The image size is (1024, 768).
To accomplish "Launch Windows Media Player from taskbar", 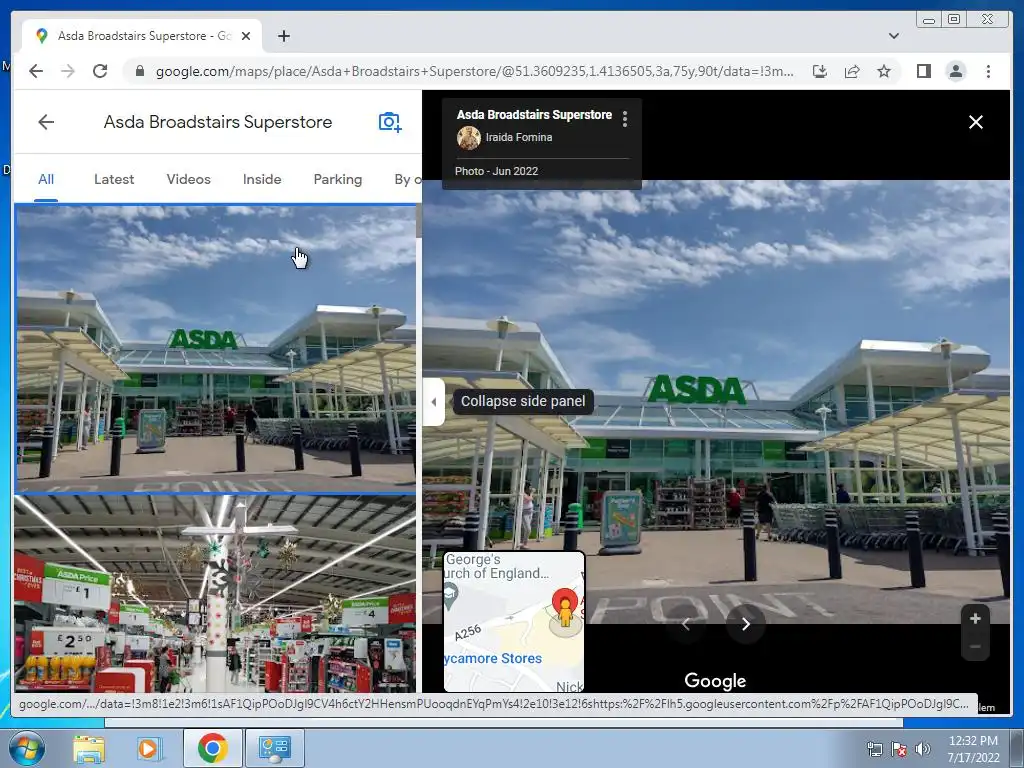I will 149,748.
